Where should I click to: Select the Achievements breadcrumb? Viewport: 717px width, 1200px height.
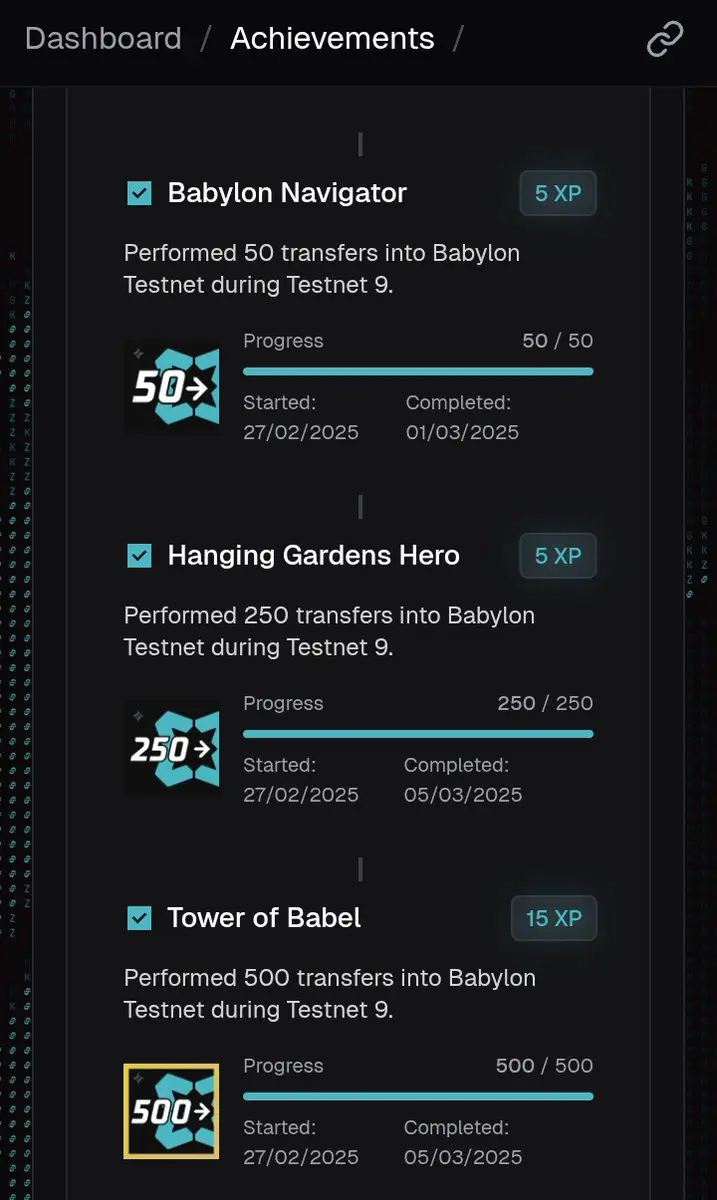332,39
